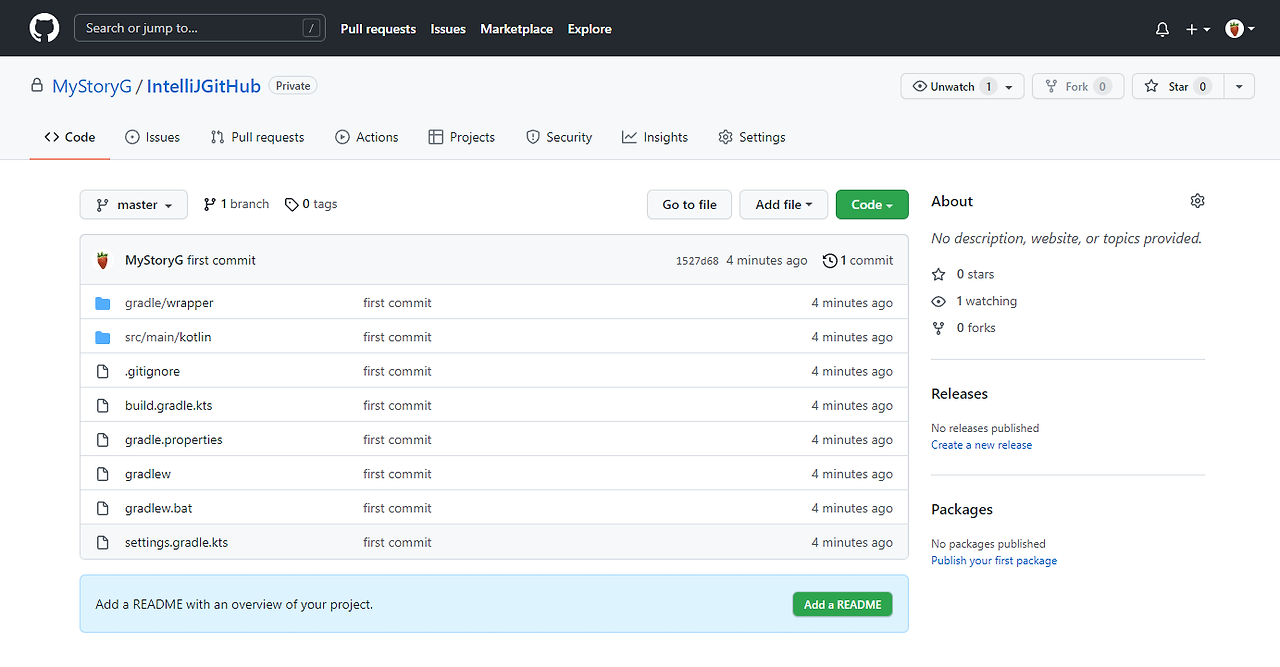Click the gradle/wrapper folder icon
This screenshot has width=1280, height=667.
(102, 303)
